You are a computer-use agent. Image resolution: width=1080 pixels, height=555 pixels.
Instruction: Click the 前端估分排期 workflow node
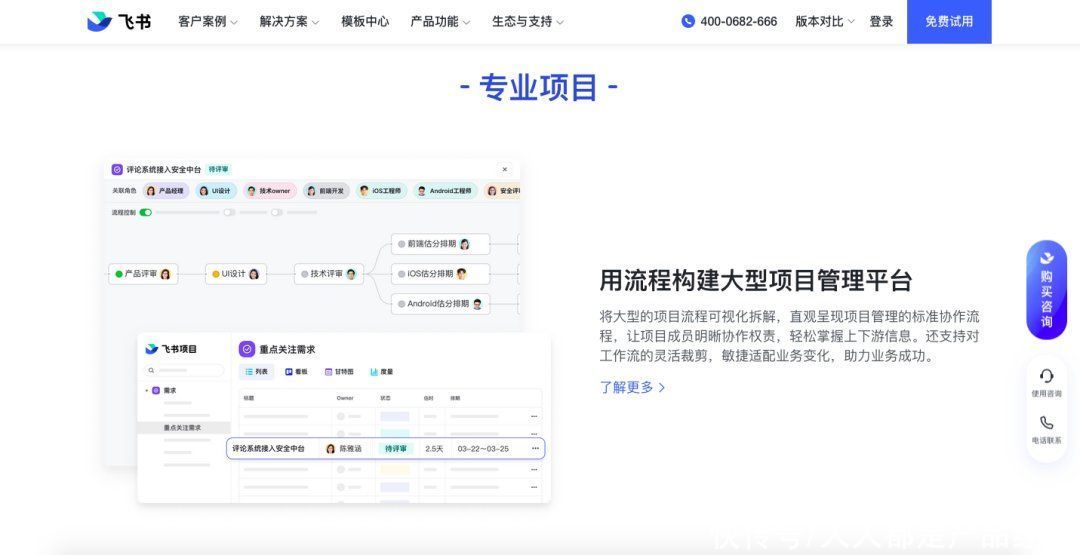coord(440,244)
